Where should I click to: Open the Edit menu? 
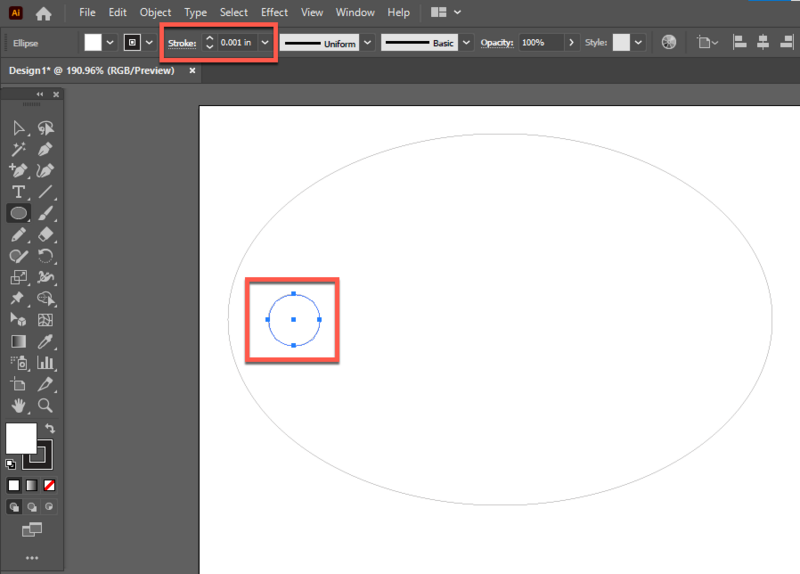pos(117,12)
